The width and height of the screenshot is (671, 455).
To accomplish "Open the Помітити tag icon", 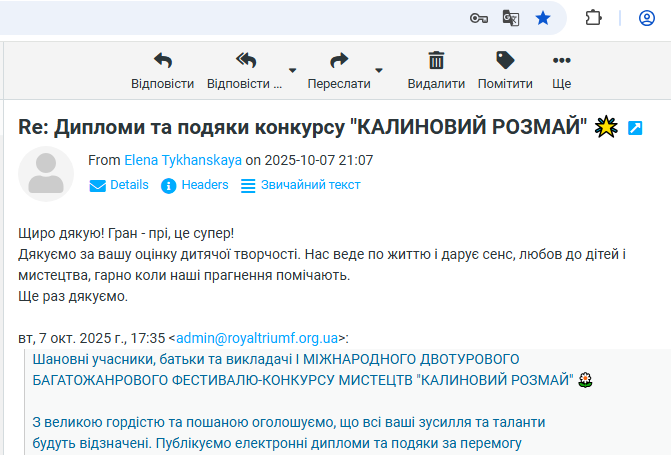I will tap(505, 61).
